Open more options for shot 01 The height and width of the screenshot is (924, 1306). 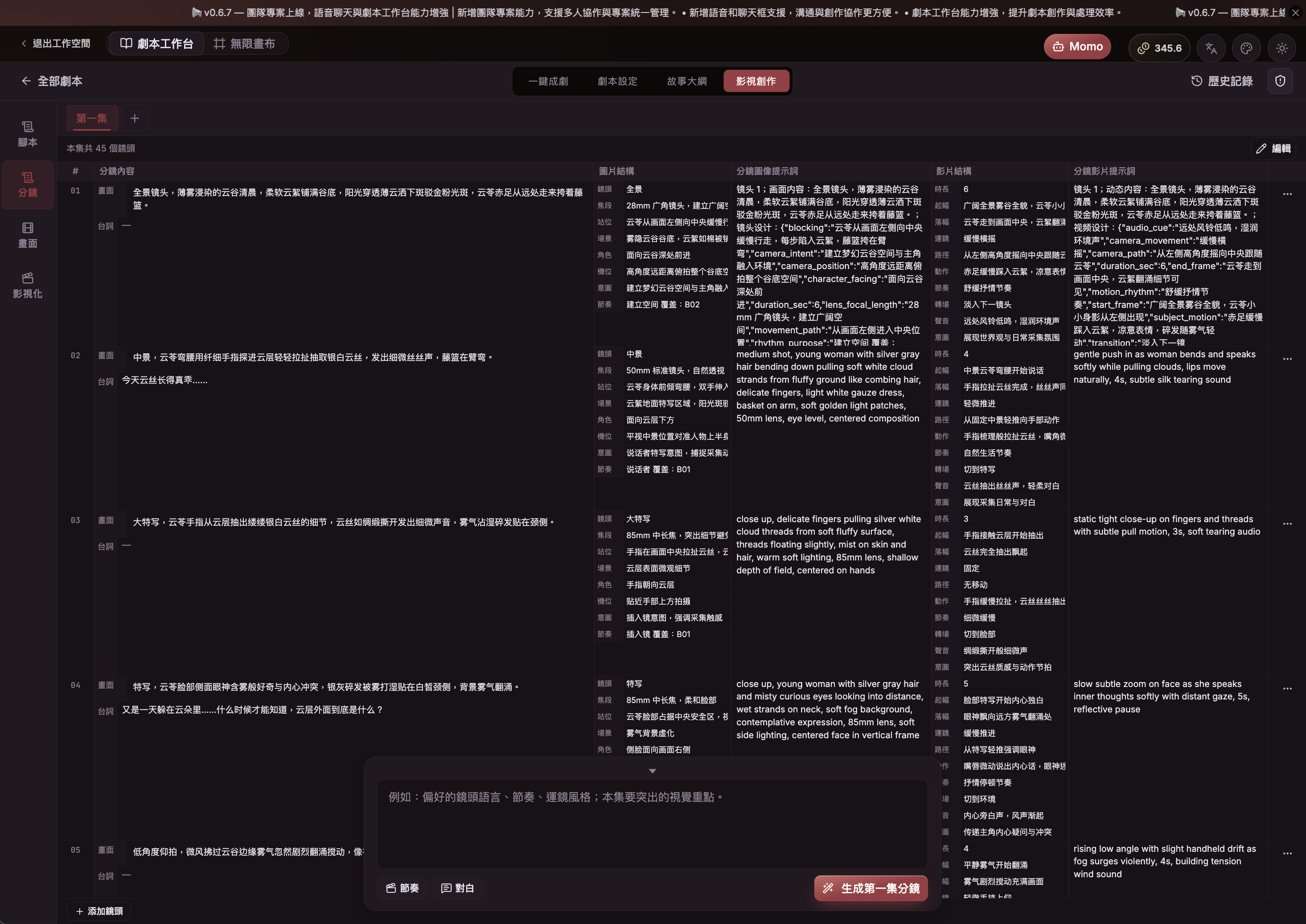[1287, 194]
